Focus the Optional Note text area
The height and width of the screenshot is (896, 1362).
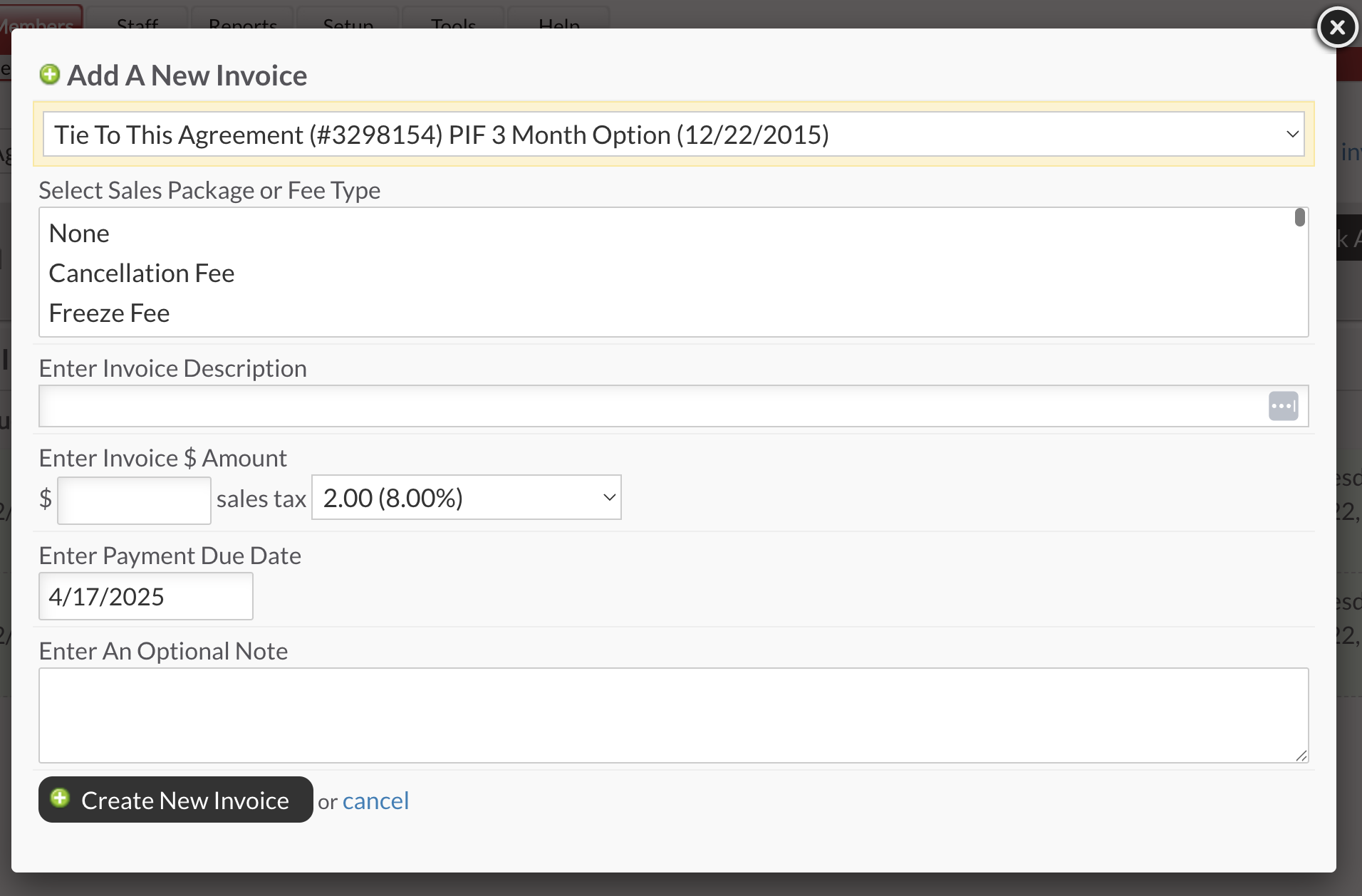[673, 715]
